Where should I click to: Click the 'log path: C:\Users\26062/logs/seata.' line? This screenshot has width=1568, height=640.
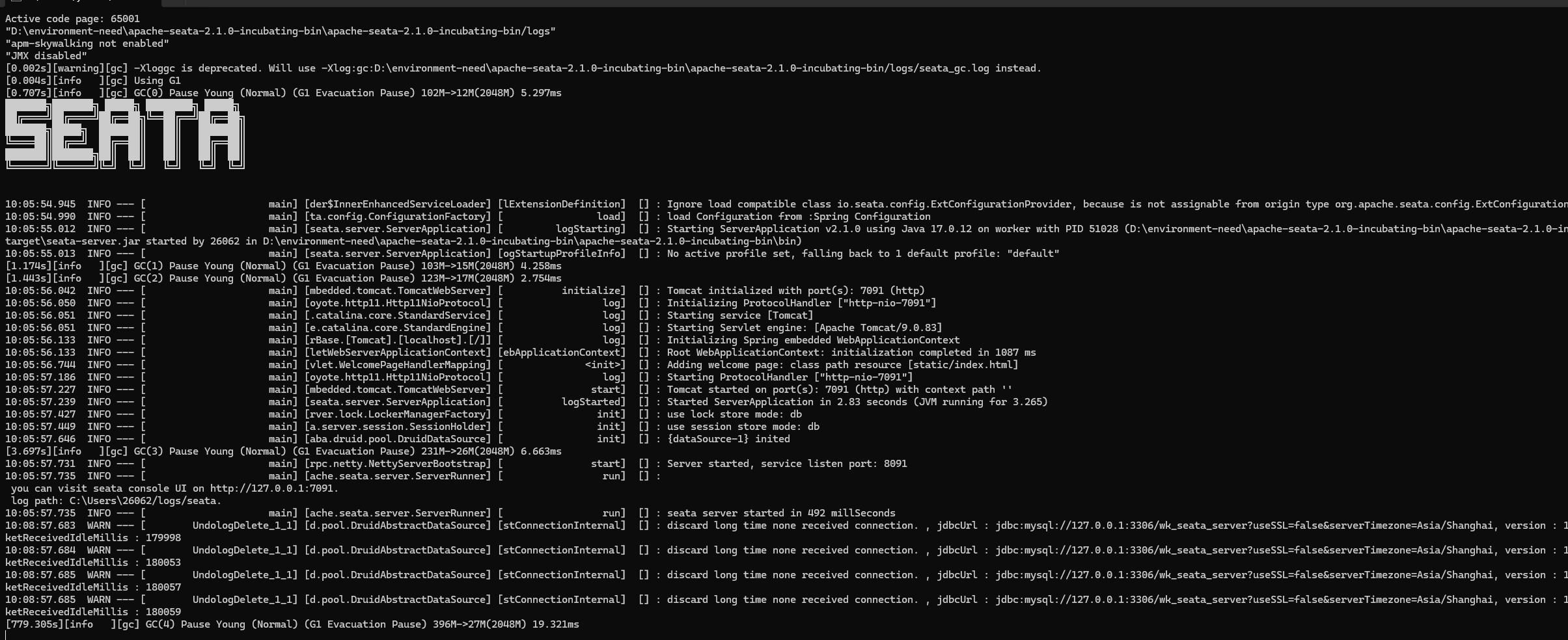point(117,501)
